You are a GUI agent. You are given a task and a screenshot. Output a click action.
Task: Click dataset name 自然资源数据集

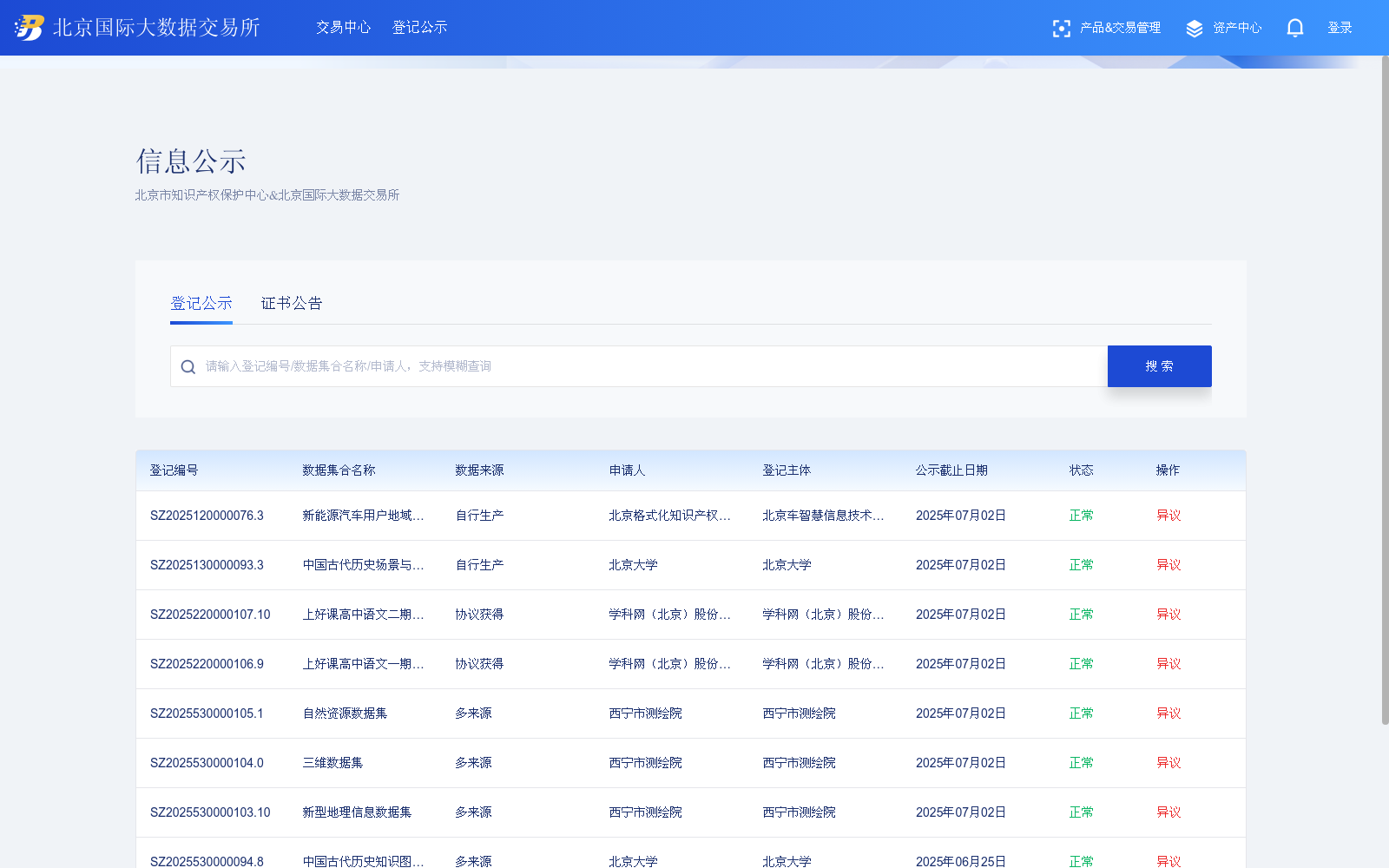tap(345, 713)
